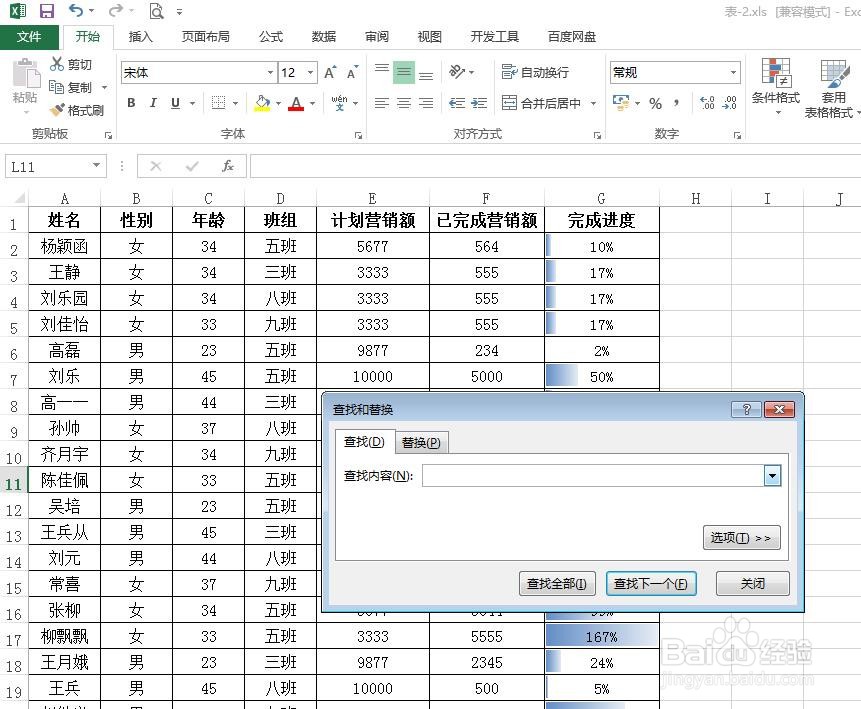Open the 查找内容 history dropdown
Image resolution: width=861 pixels, height=709 pixels.
point(772,475)
